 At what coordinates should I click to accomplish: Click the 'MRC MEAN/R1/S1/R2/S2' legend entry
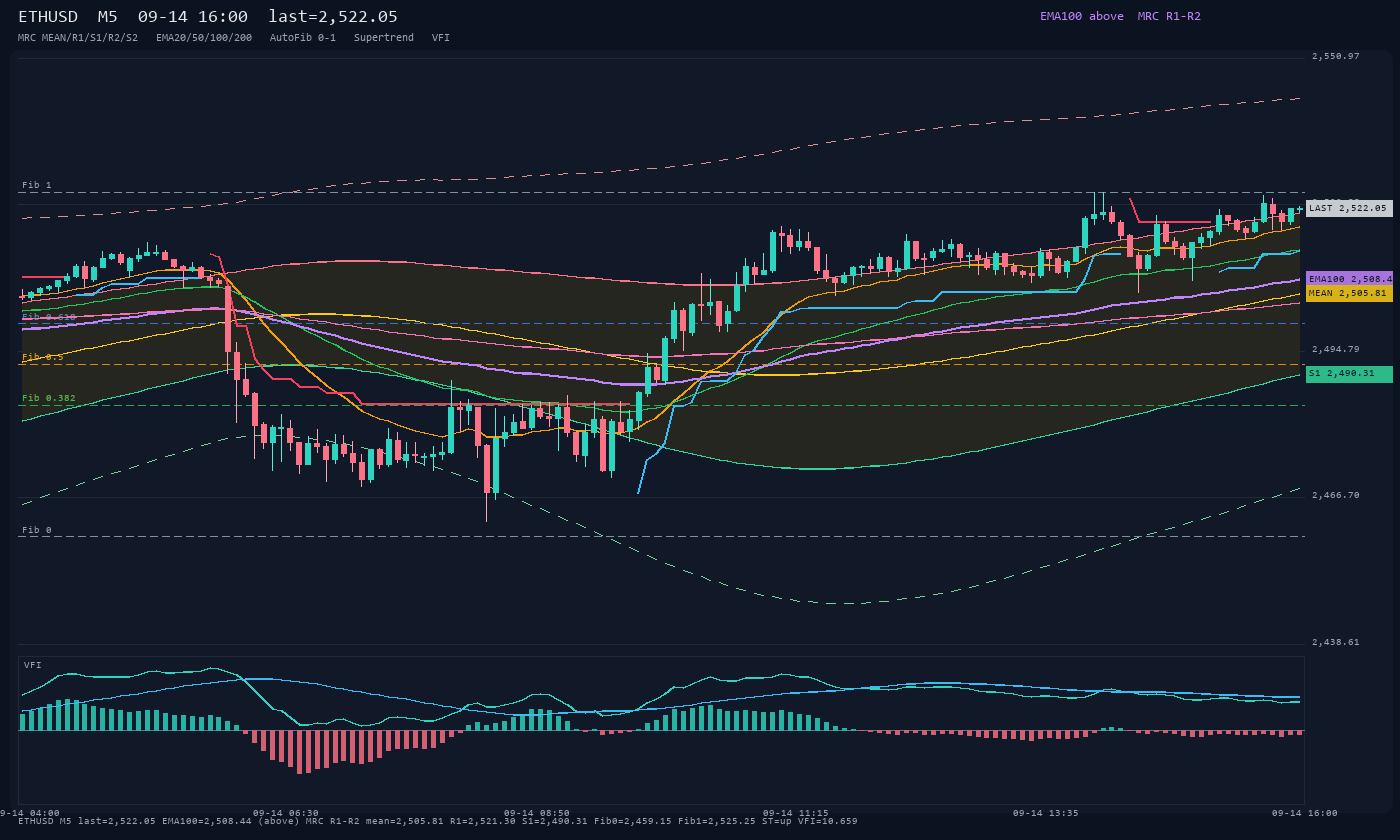(78, 38)
